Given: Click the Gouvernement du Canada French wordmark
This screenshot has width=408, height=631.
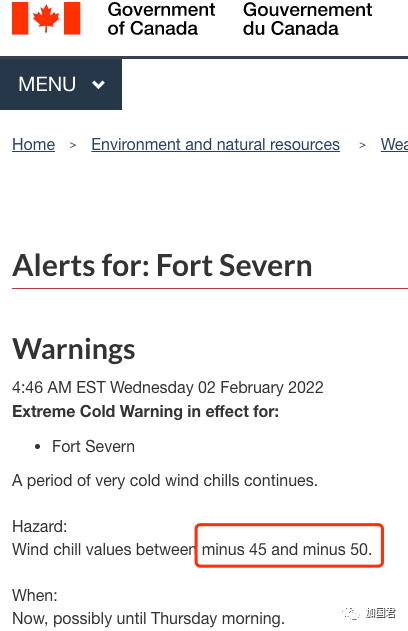Looking at the screenshot, I should pyautogui.click(x=307, y=19).
